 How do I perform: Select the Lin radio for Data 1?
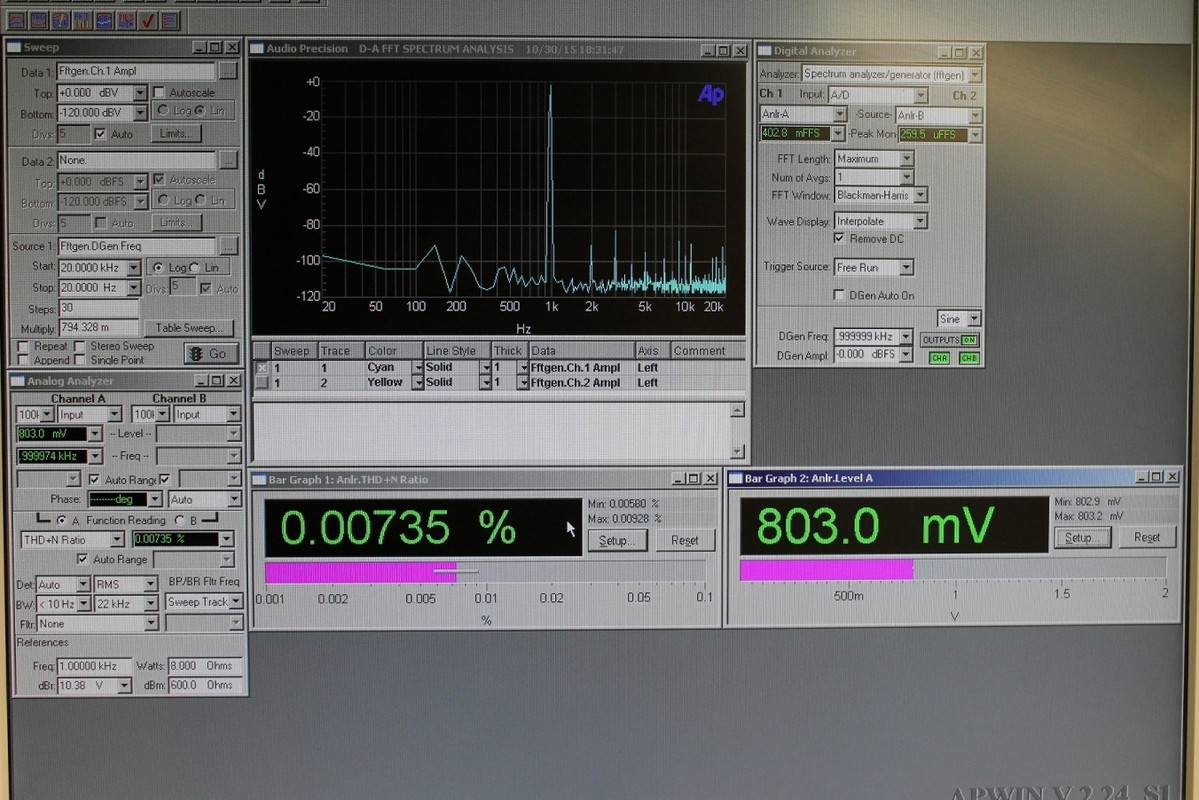point(200,111)
